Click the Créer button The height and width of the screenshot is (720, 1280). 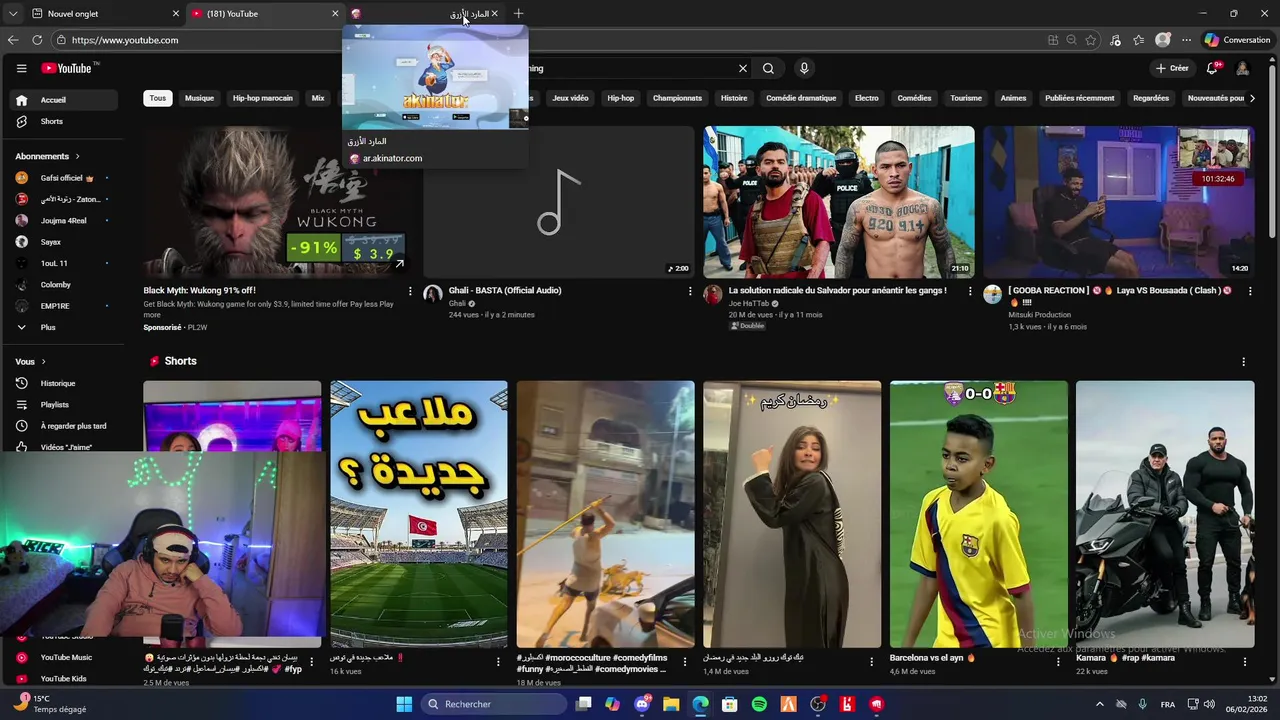(1172, 68)
